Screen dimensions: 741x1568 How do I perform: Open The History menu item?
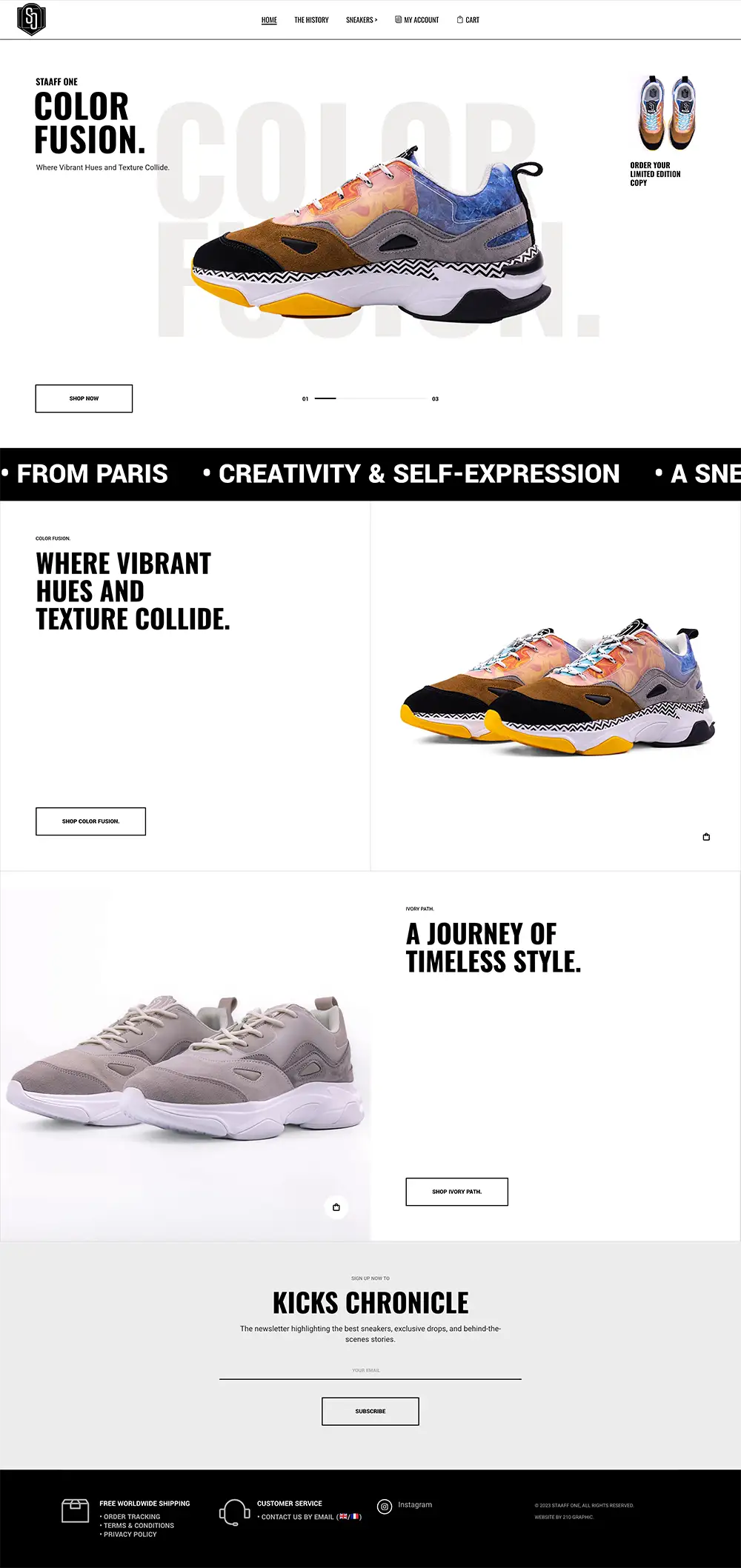click(311, 20)
